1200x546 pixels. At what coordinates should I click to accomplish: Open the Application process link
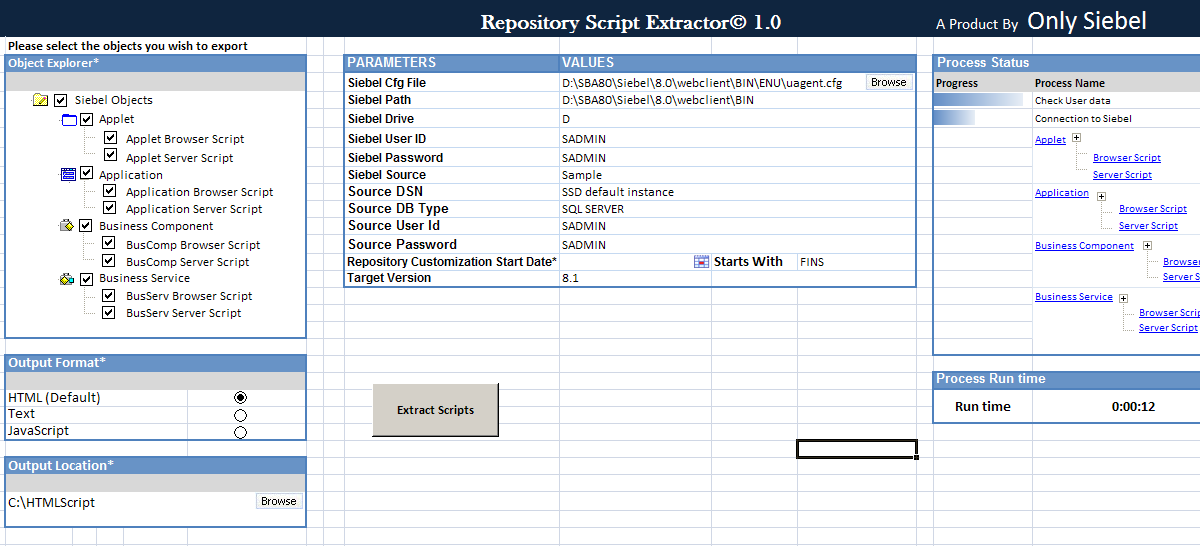[1062, 193]
